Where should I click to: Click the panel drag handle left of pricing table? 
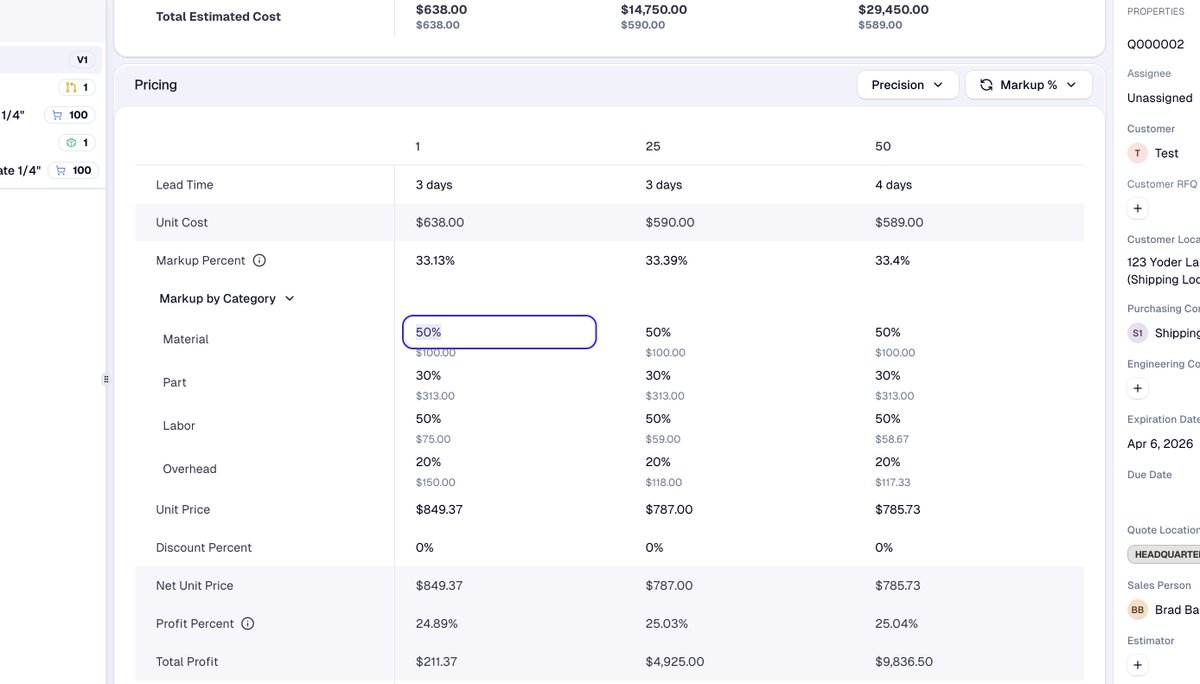click(106, 379)
